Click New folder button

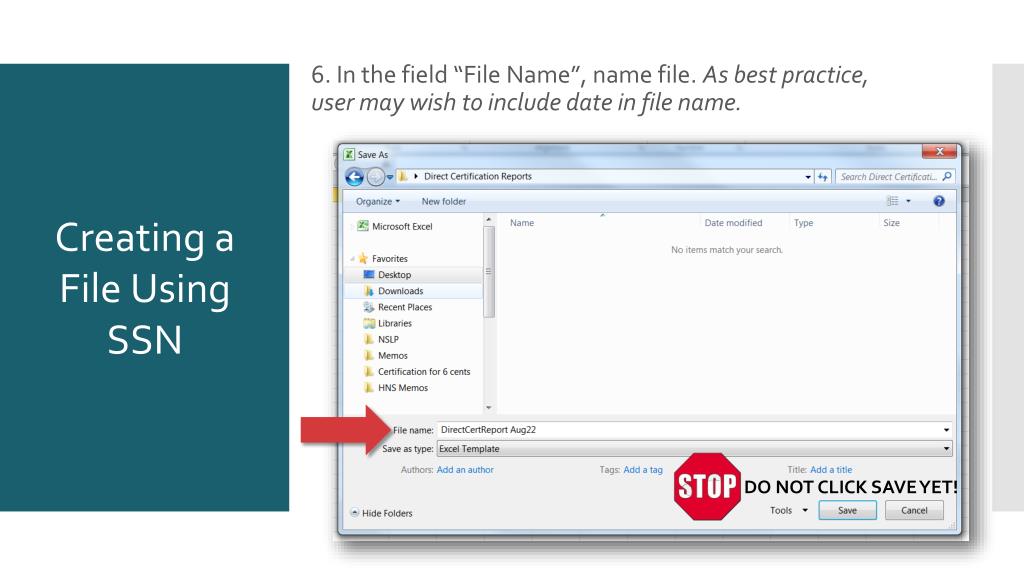click(x=443, y=202)
